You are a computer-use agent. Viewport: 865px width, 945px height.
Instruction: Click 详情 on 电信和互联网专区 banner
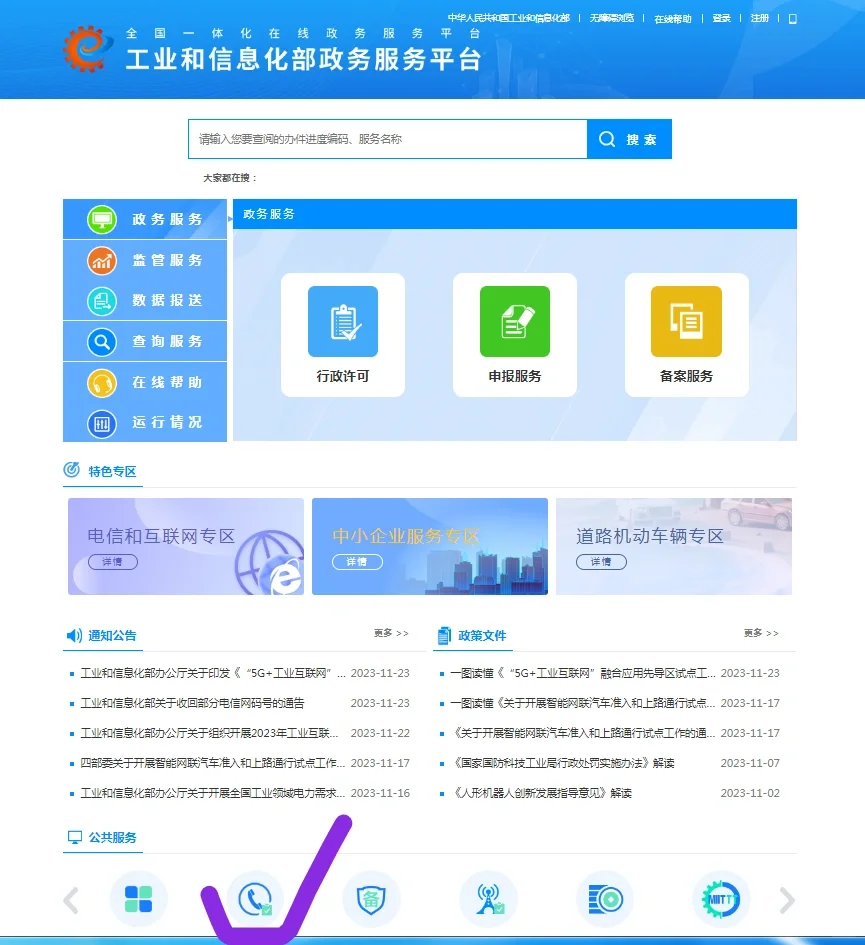coord(113,562)
